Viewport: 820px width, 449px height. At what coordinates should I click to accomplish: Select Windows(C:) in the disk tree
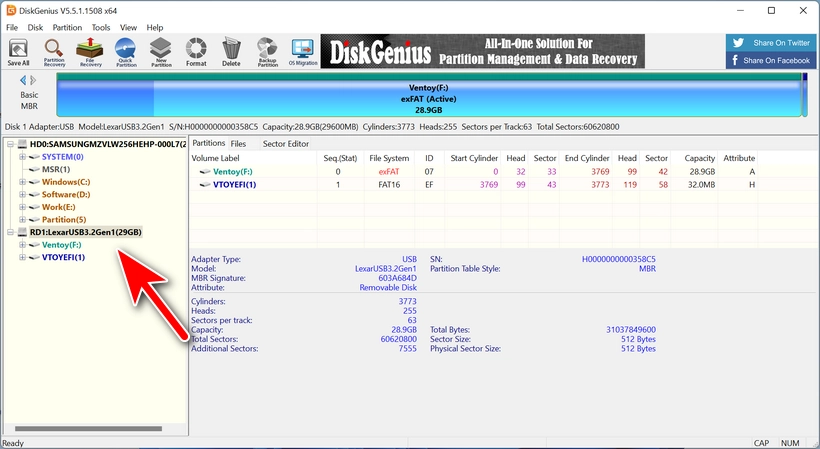66,182
